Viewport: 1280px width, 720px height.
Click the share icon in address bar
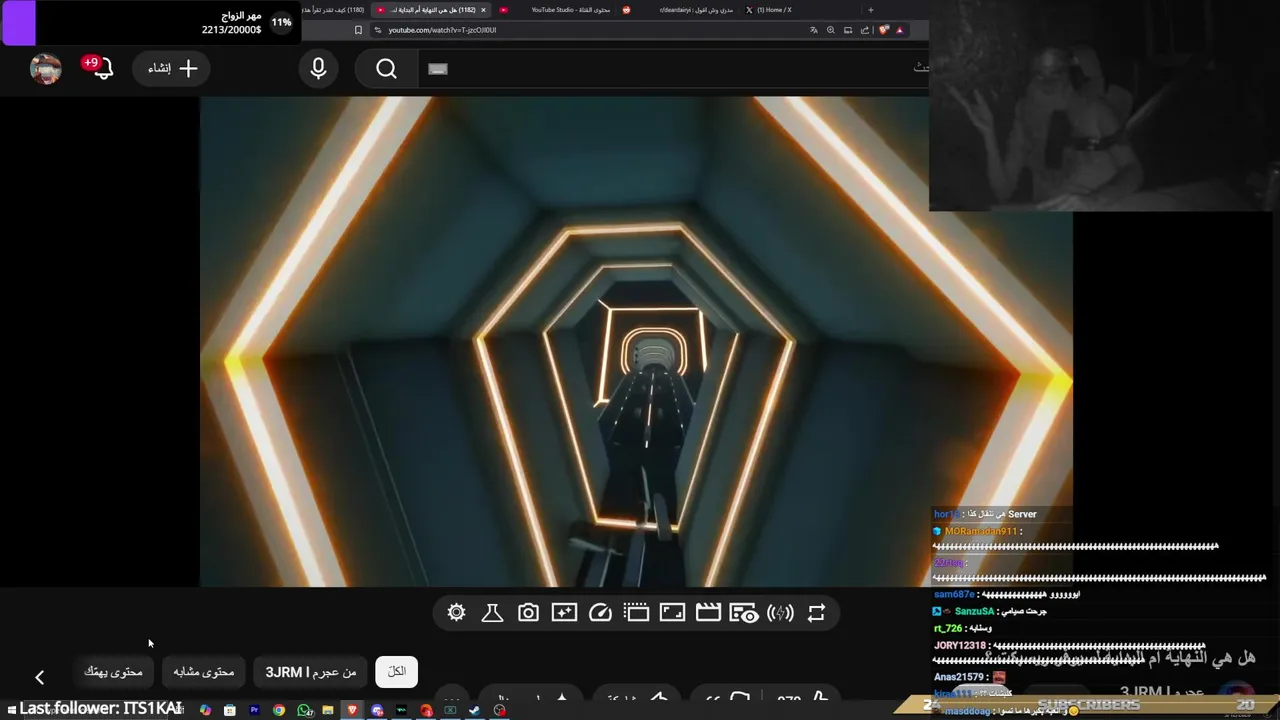(865, 30)
